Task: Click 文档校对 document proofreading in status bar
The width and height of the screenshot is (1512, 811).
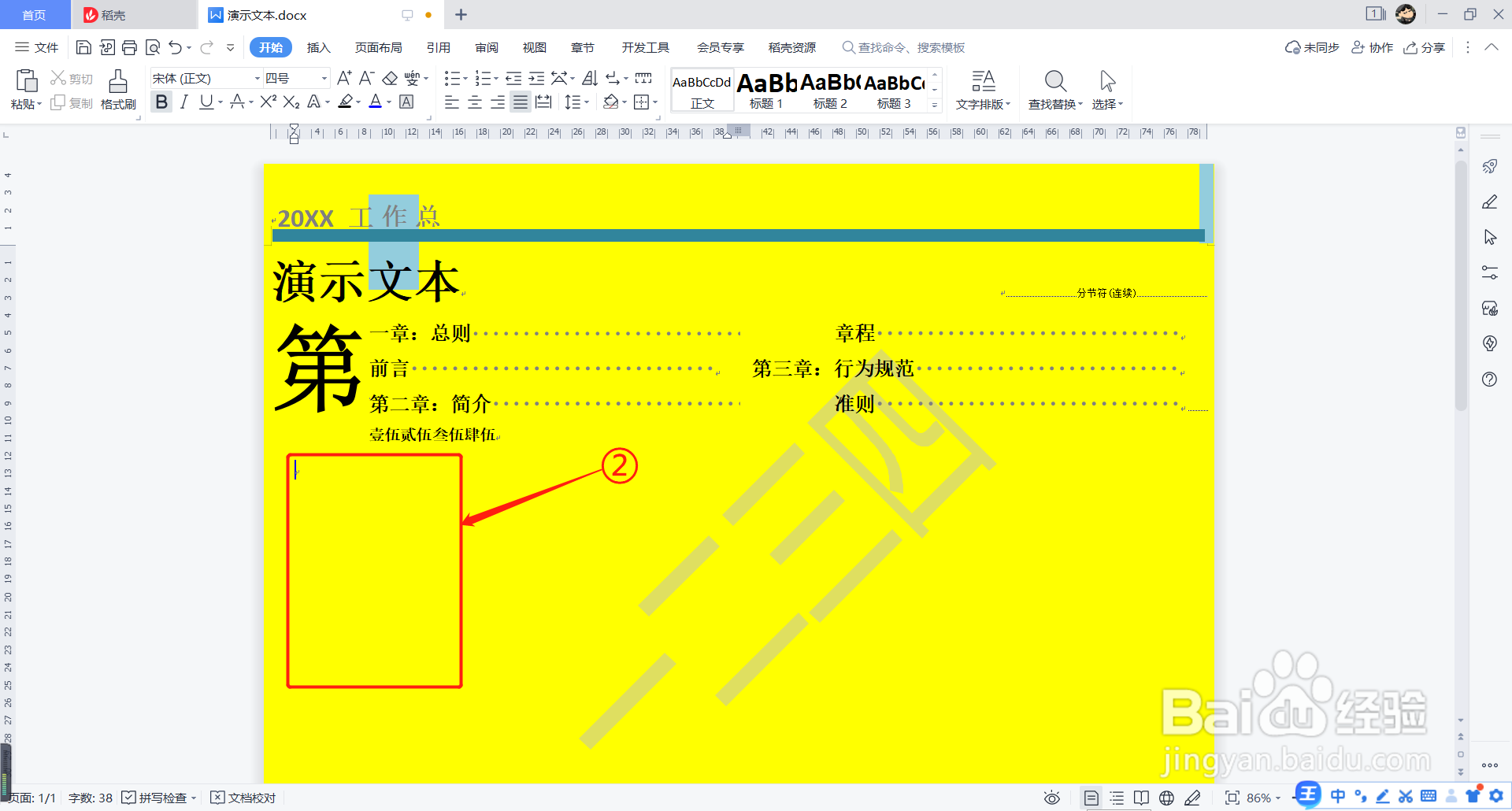Action: click(x=243, y=798)
